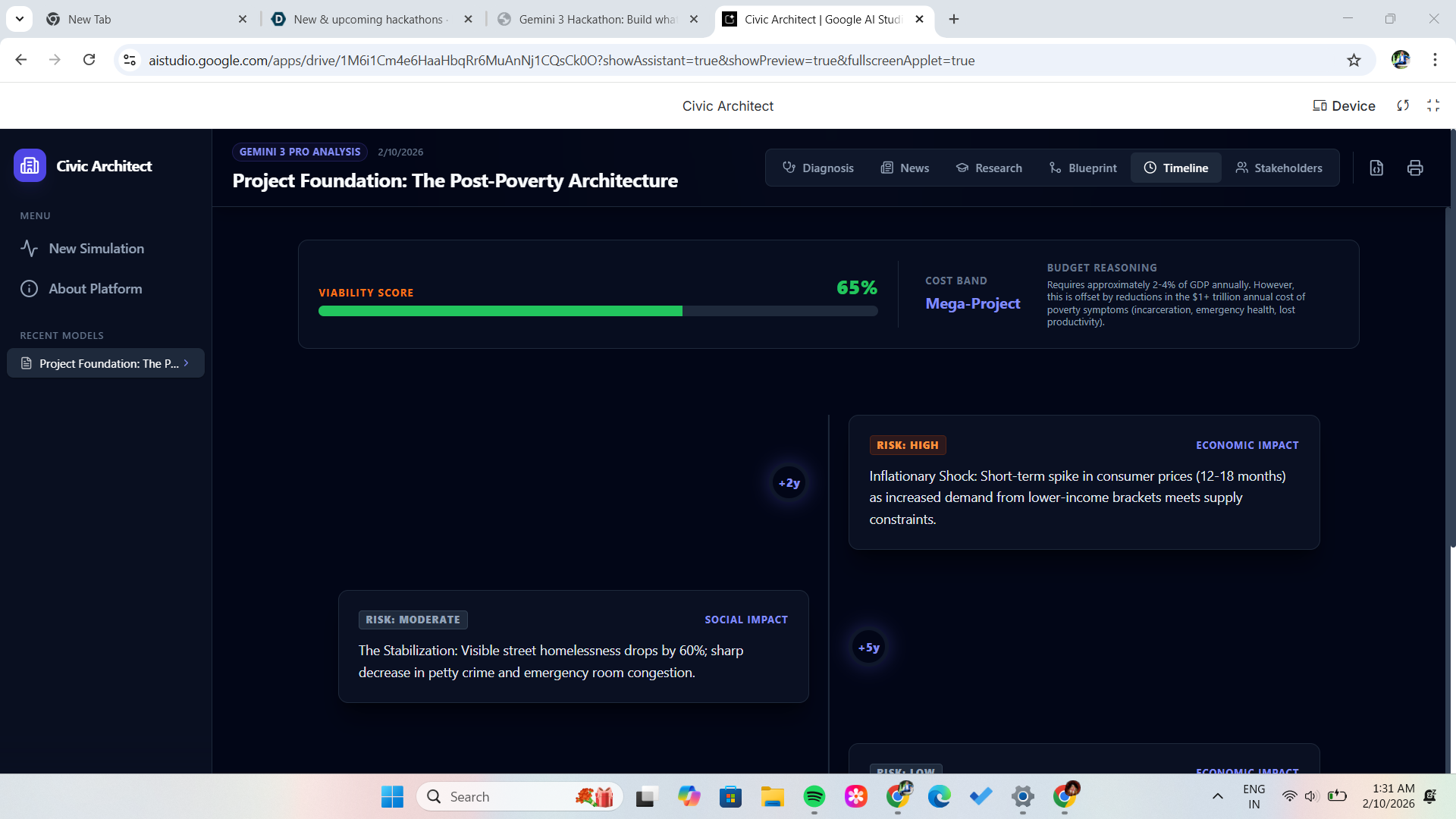Click the viability score progress bar

coord(598,311)
